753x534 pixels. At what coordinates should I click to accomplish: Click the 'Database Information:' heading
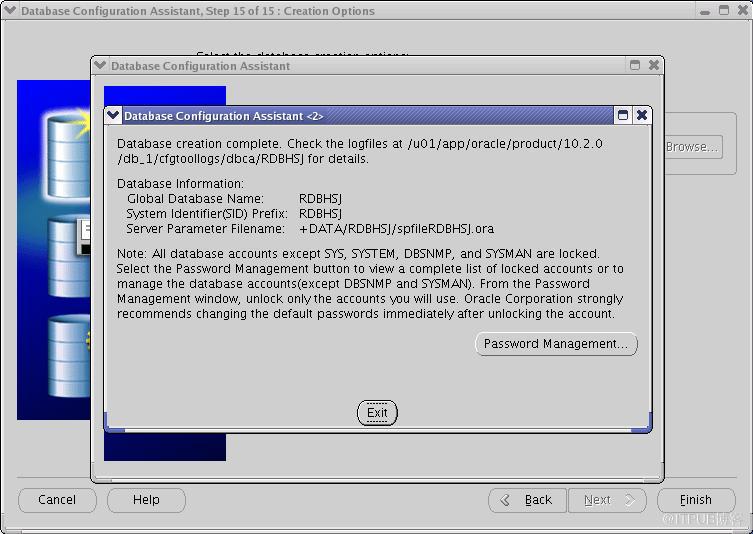click(x=181, y=184)
